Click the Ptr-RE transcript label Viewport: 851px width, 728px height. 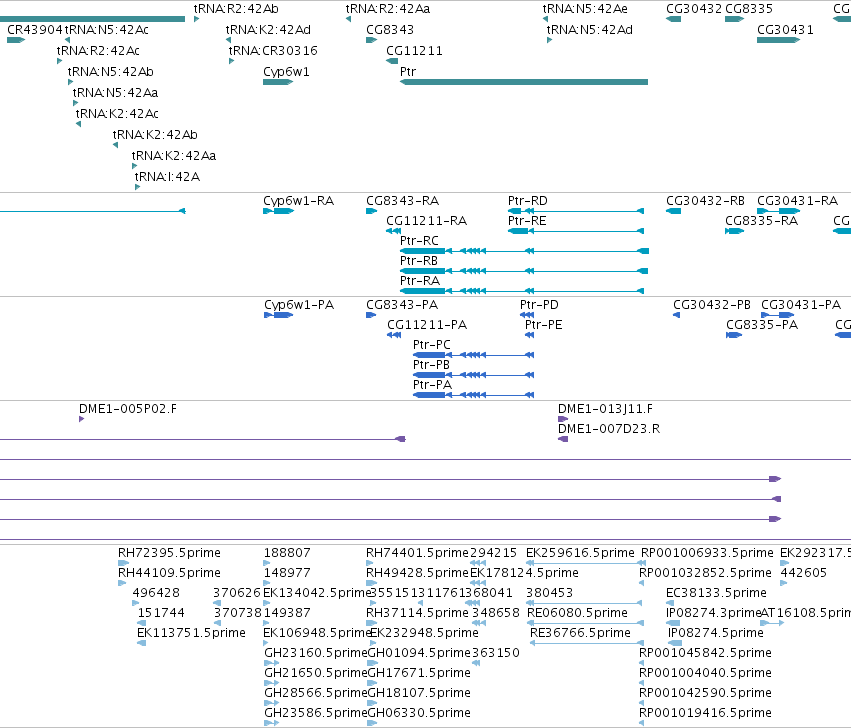pyautogui.click(x=527, y=221)
